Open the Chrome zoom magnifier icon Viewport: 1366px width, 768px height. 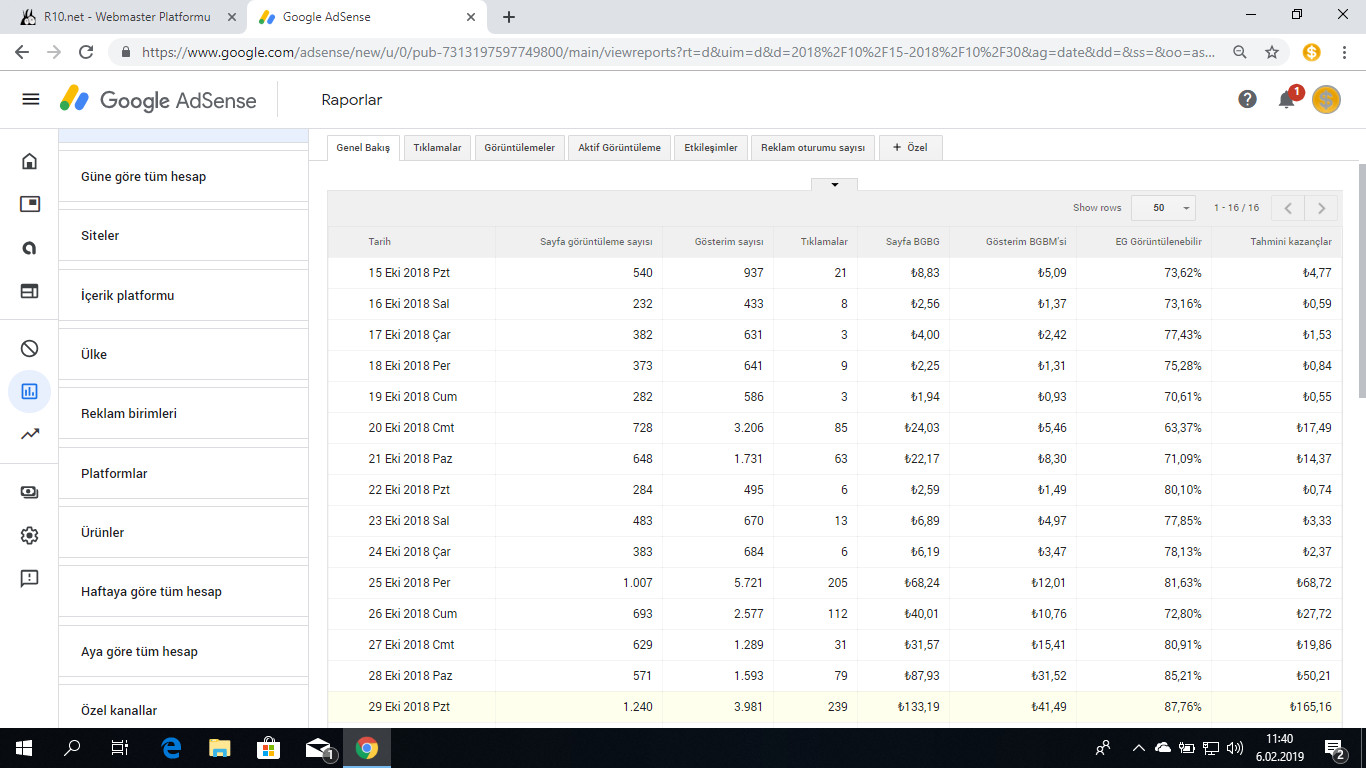tap(1240, 52)
